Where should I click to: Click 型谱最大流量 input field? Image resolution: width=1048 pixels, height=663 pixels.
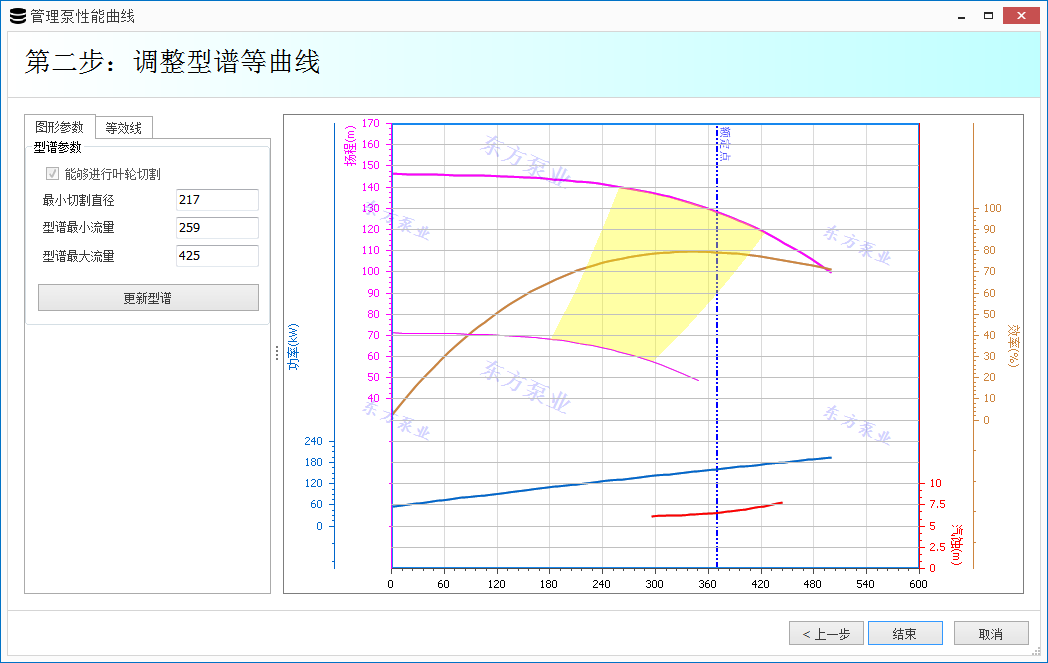coord(217,256)
